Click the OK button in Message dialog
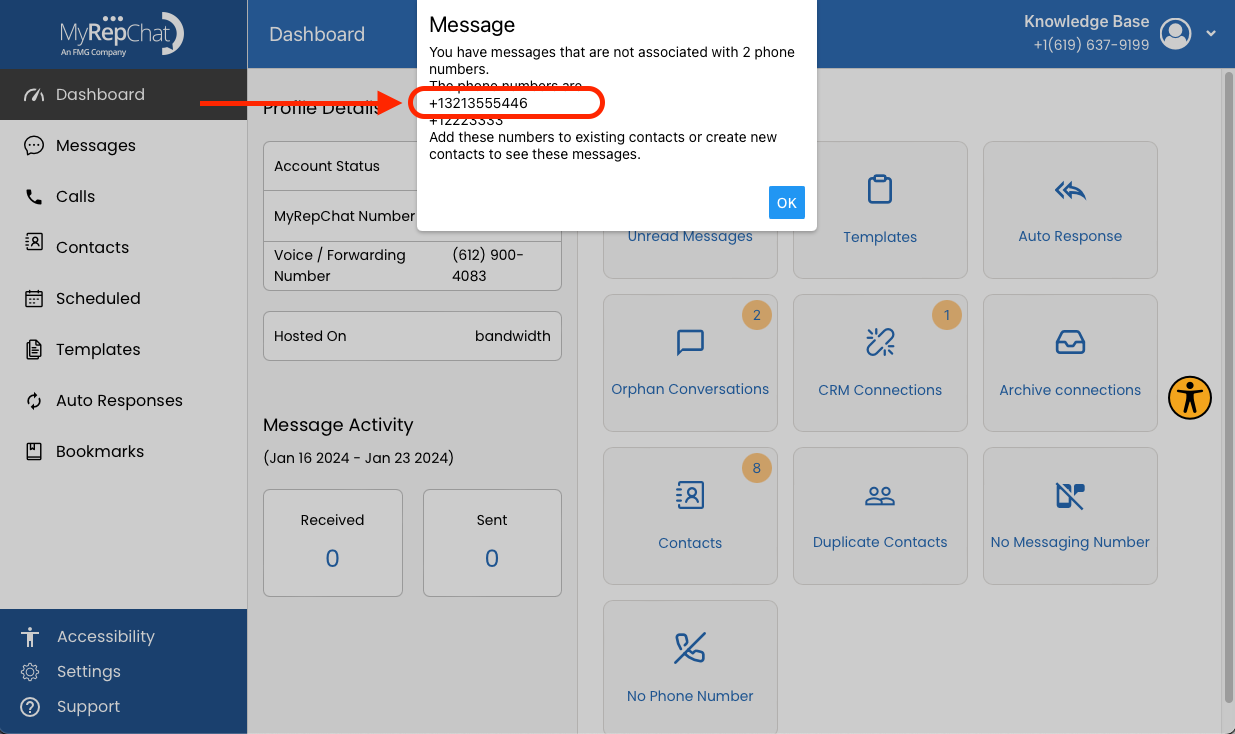The height and width of the screenshot is (734, 1235). (787, 202)
